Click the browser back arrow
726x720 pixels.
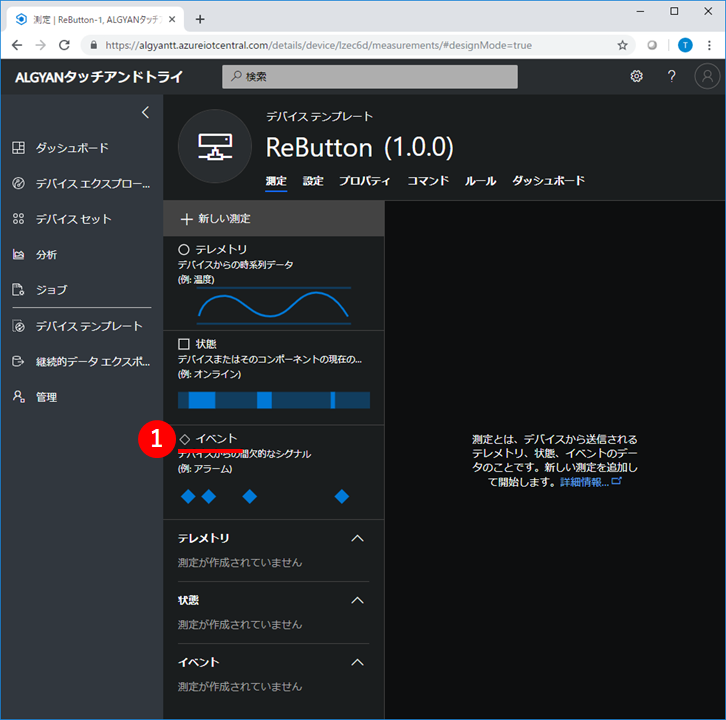17,45
